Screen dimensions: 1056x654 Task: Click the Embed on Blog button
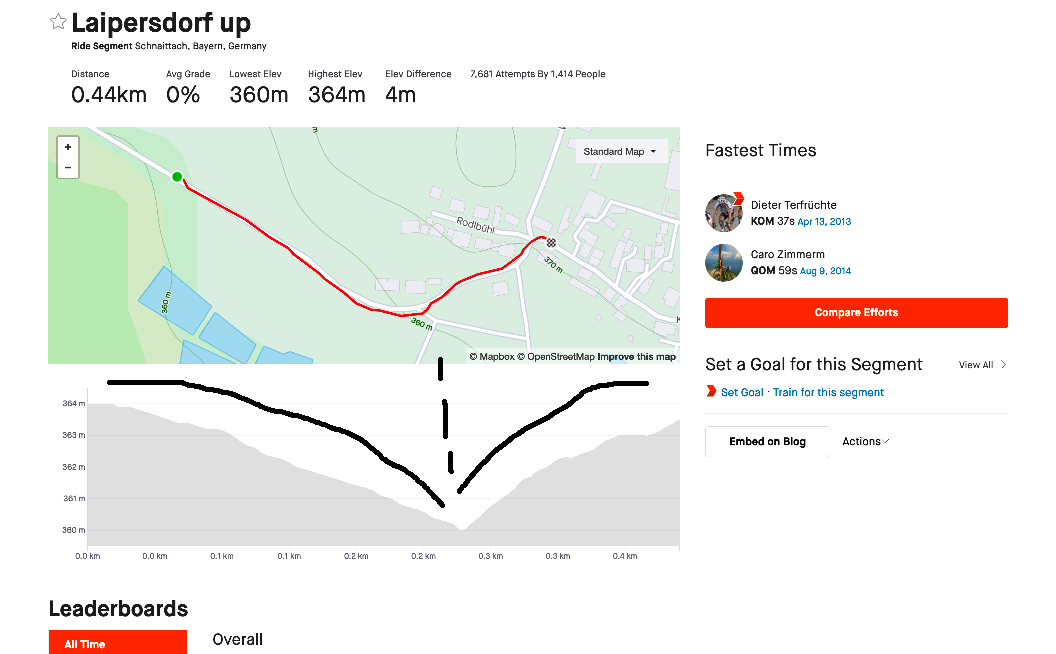click(x=767, y=442)
